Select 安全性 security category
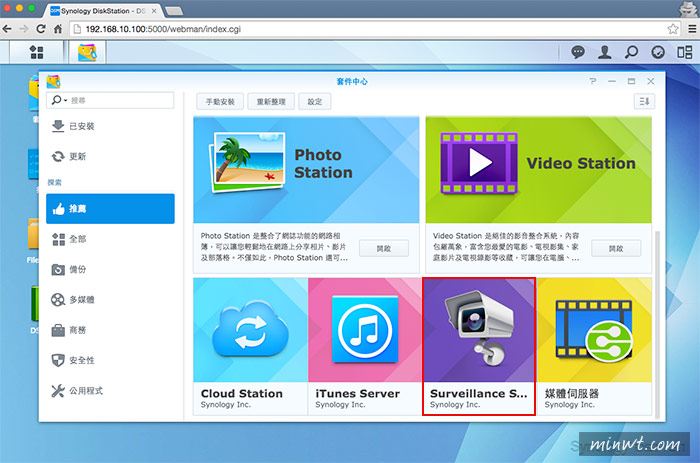Image resolution: width=700 pixels, height=463 pixels. pos(110,360)
